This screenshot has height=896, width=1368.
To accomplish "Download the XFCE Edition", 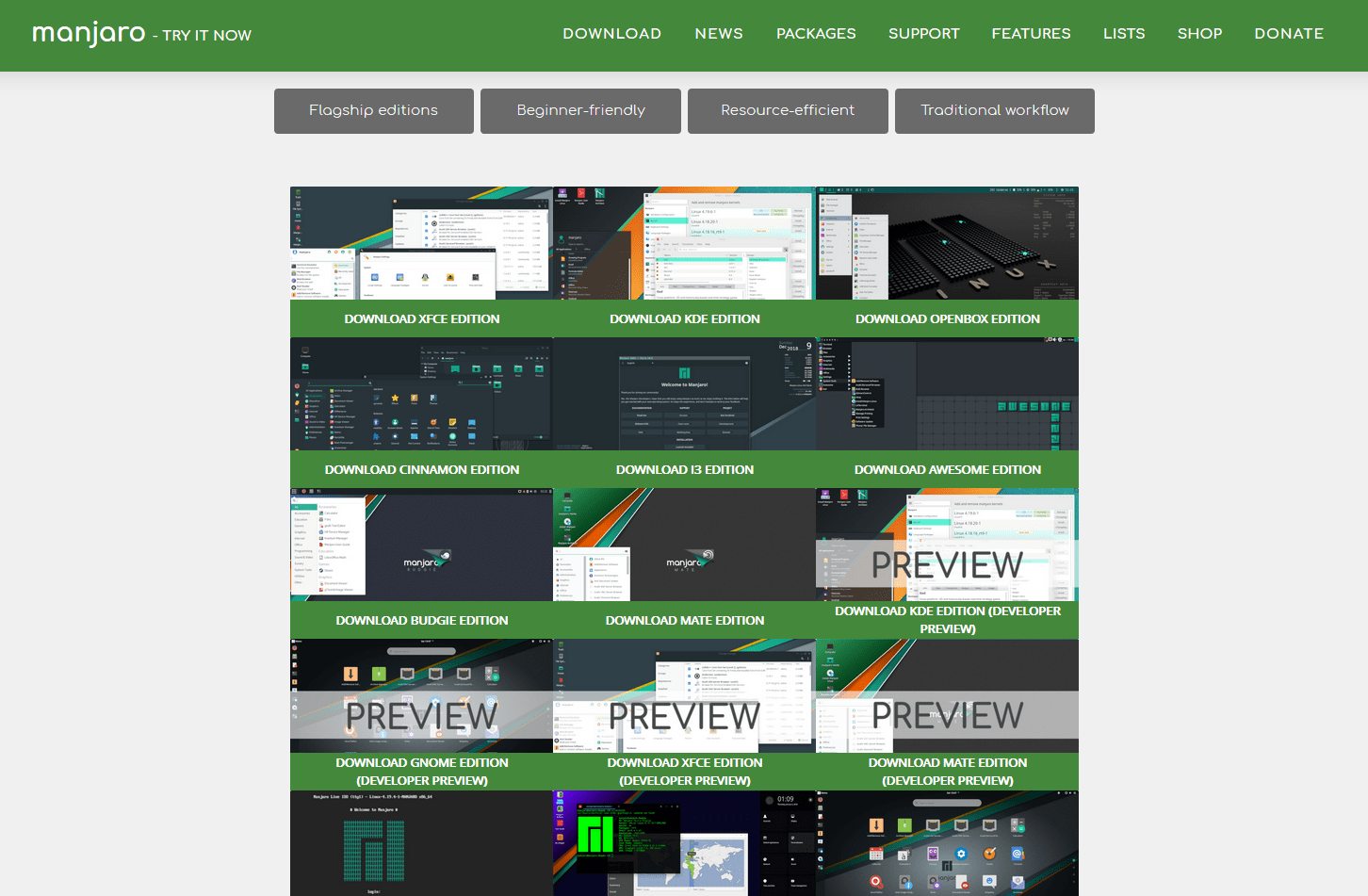I will point(421,318).
